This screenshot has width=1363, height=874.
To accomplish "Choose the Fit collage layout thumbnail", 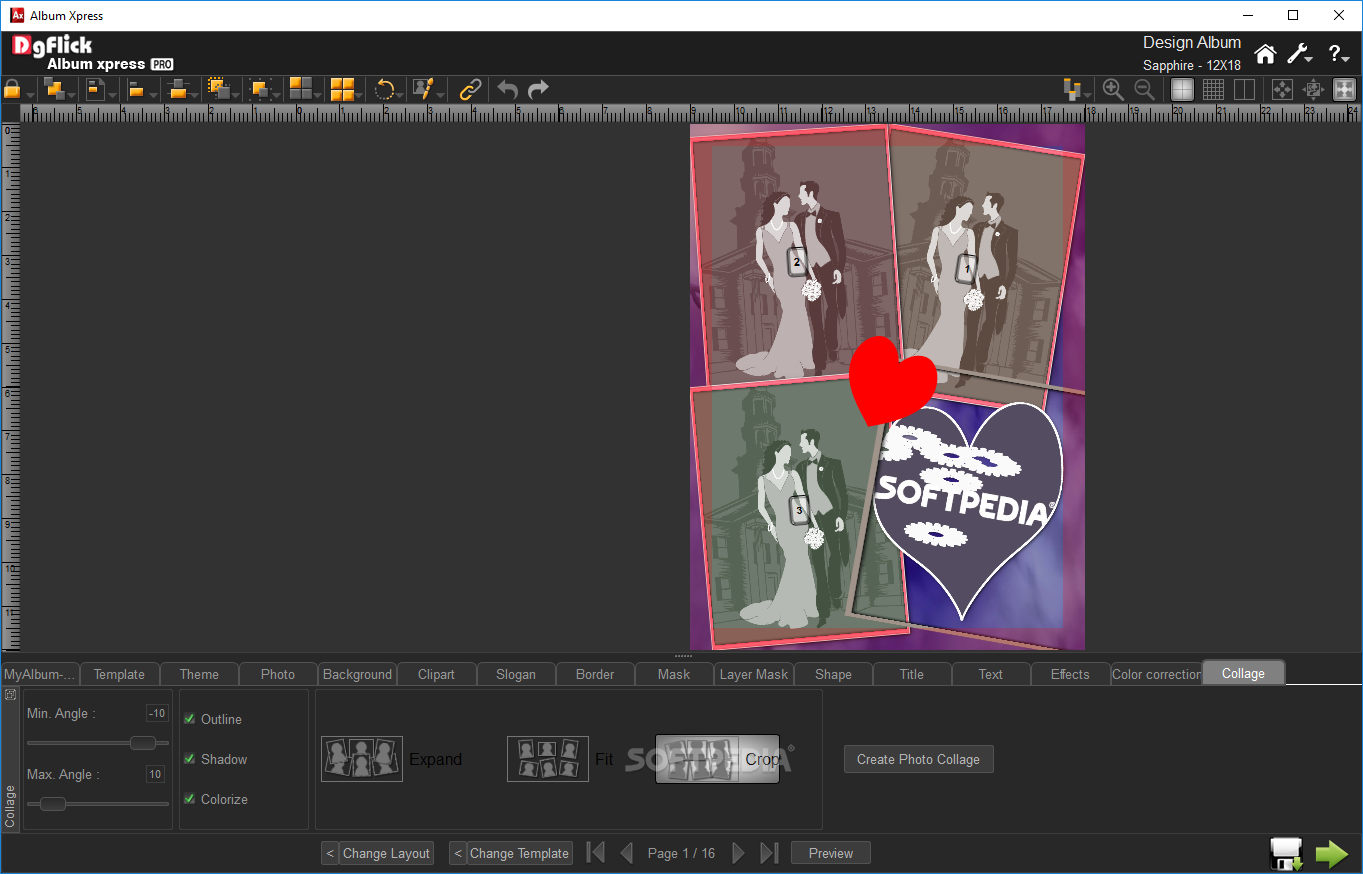I will [547, 759].
